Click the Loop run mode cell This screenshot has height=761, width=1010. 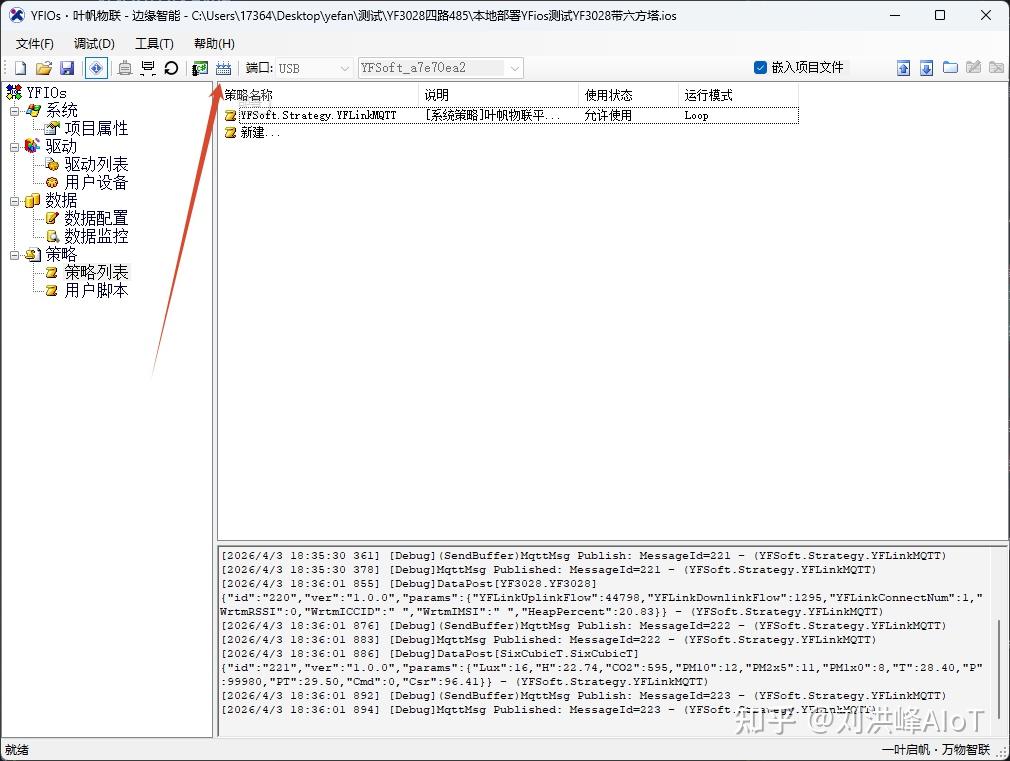(x=696, y=115)
